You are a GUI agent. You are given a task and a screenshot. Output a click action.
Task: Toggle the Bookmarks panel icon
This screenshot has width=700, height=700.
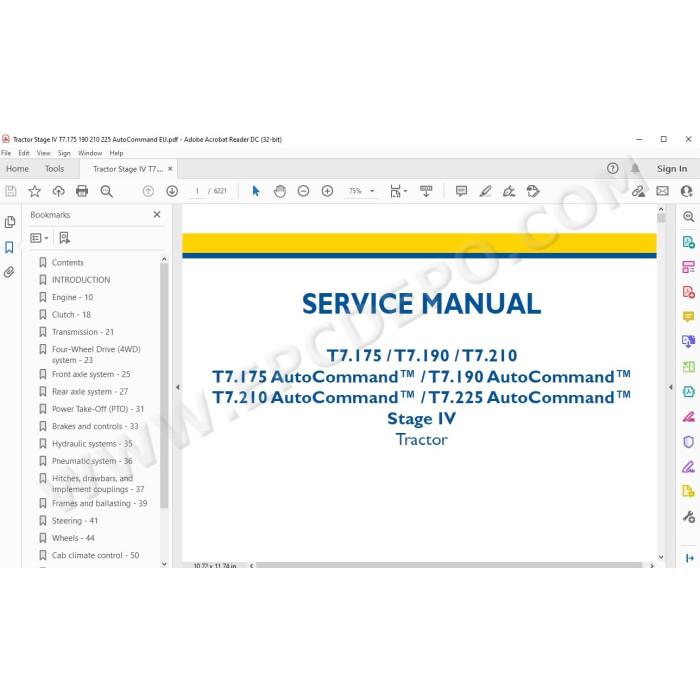pos(9,247)
